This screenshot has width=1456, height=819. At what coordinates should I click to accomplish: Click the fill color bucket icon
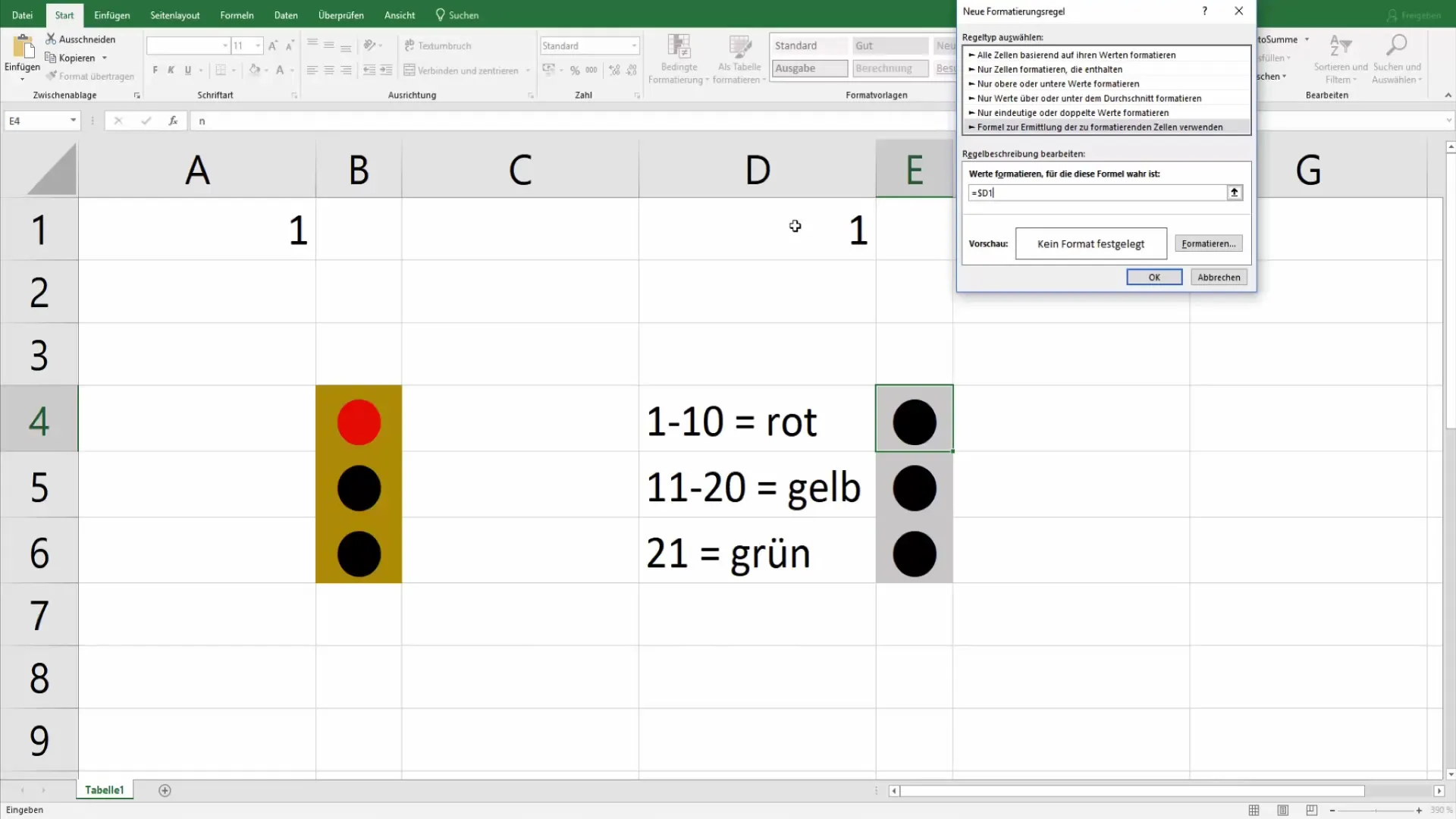[255, 70]
